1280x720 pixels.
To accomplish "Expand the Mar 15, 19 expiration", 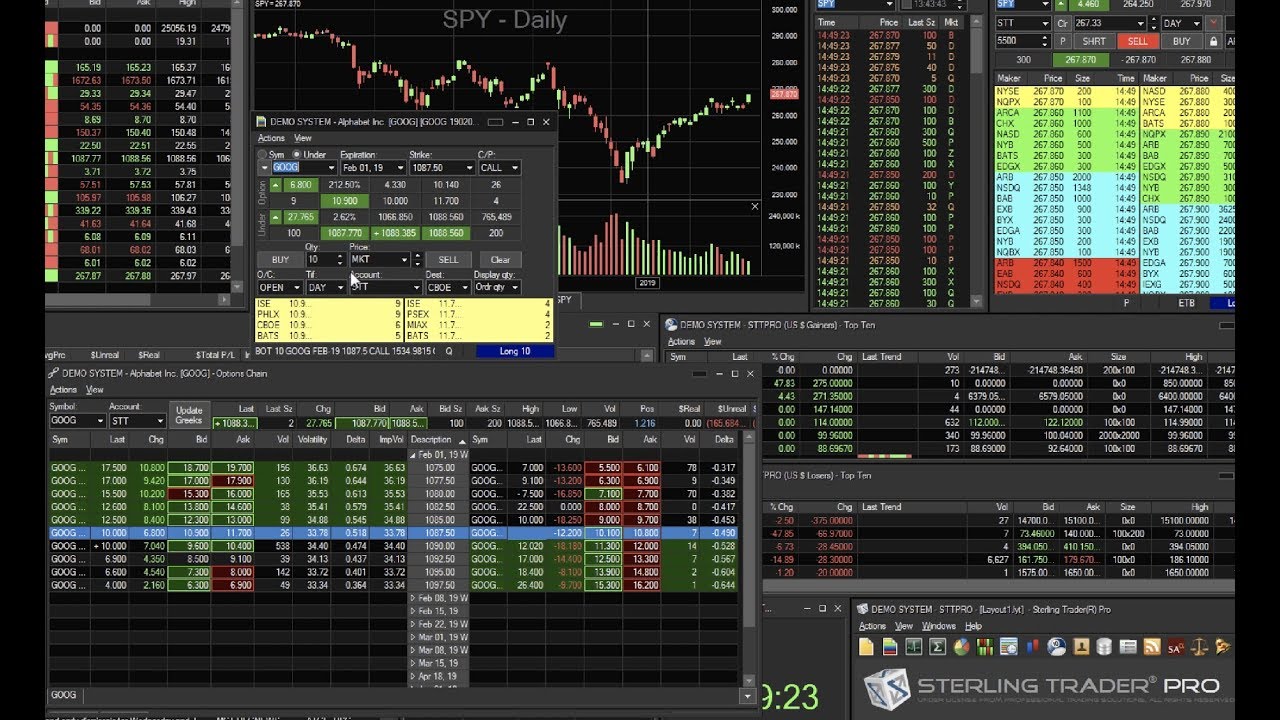I will coord(413,662).
